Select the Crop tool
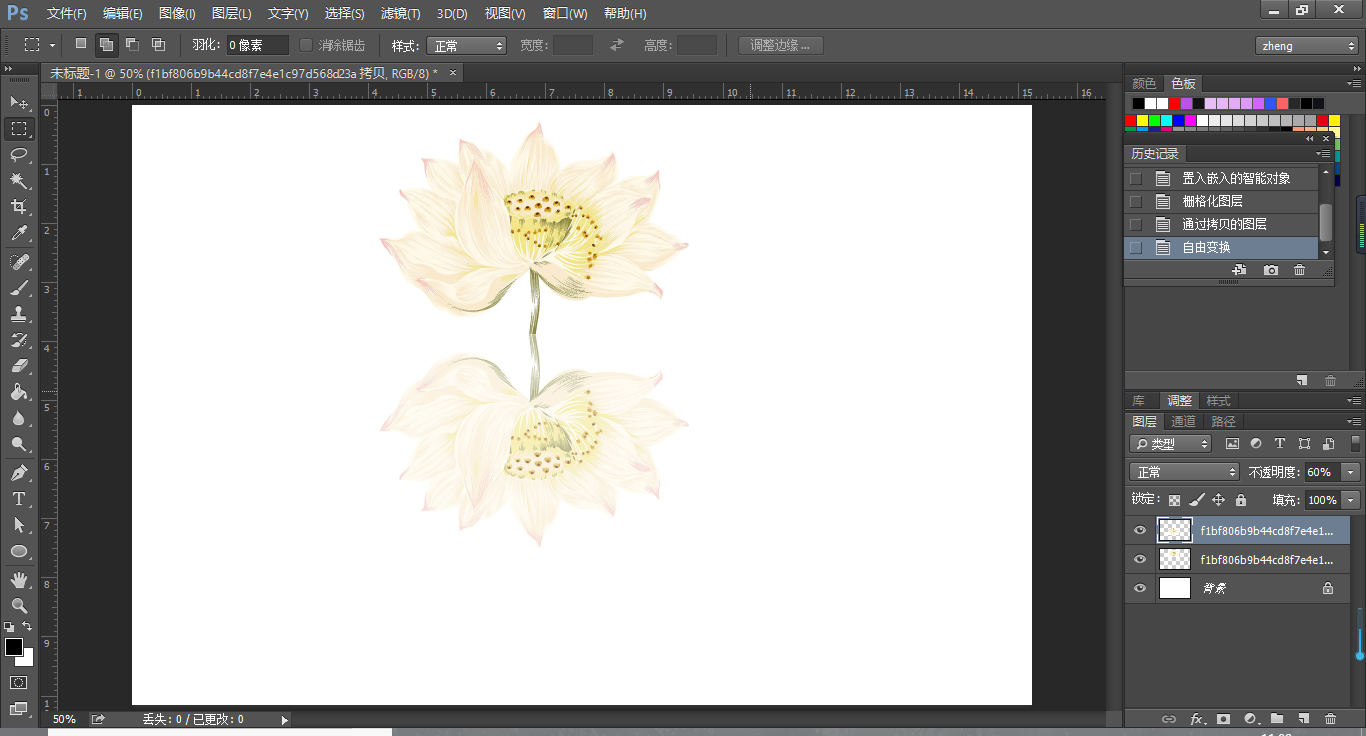The image size is (1366, 736). tap(19, 207)
